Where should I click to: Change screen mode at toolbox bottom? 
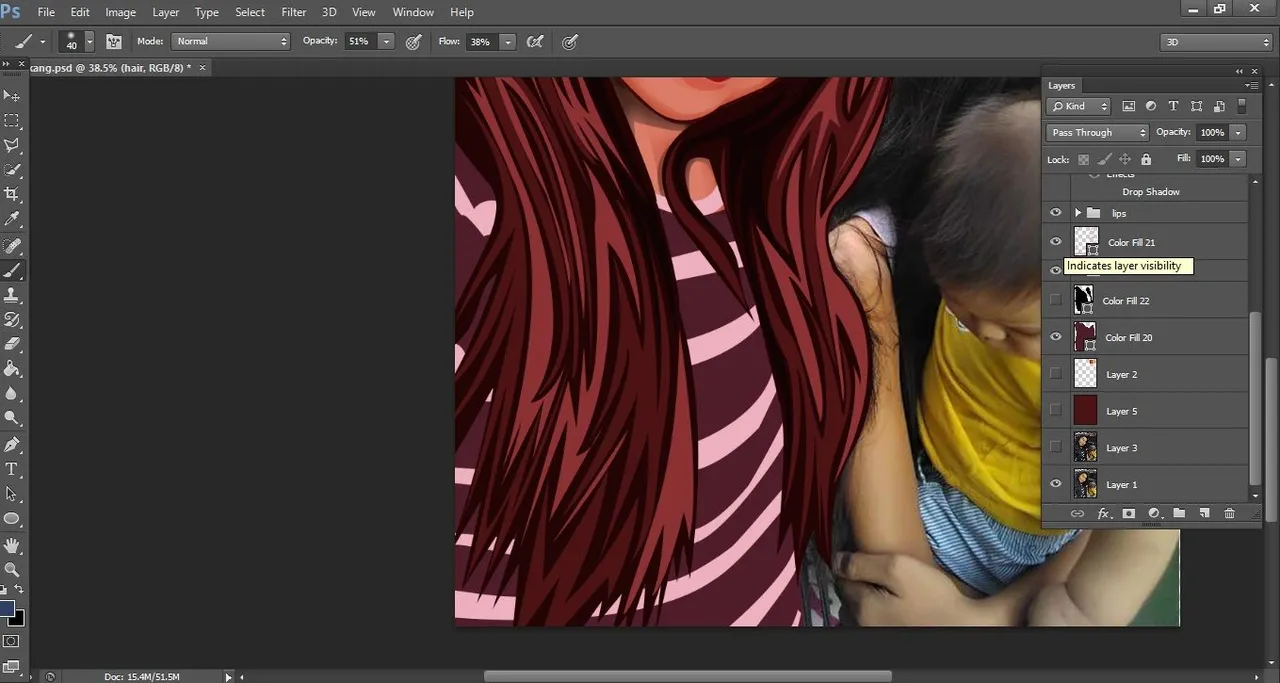coord(11,666)
